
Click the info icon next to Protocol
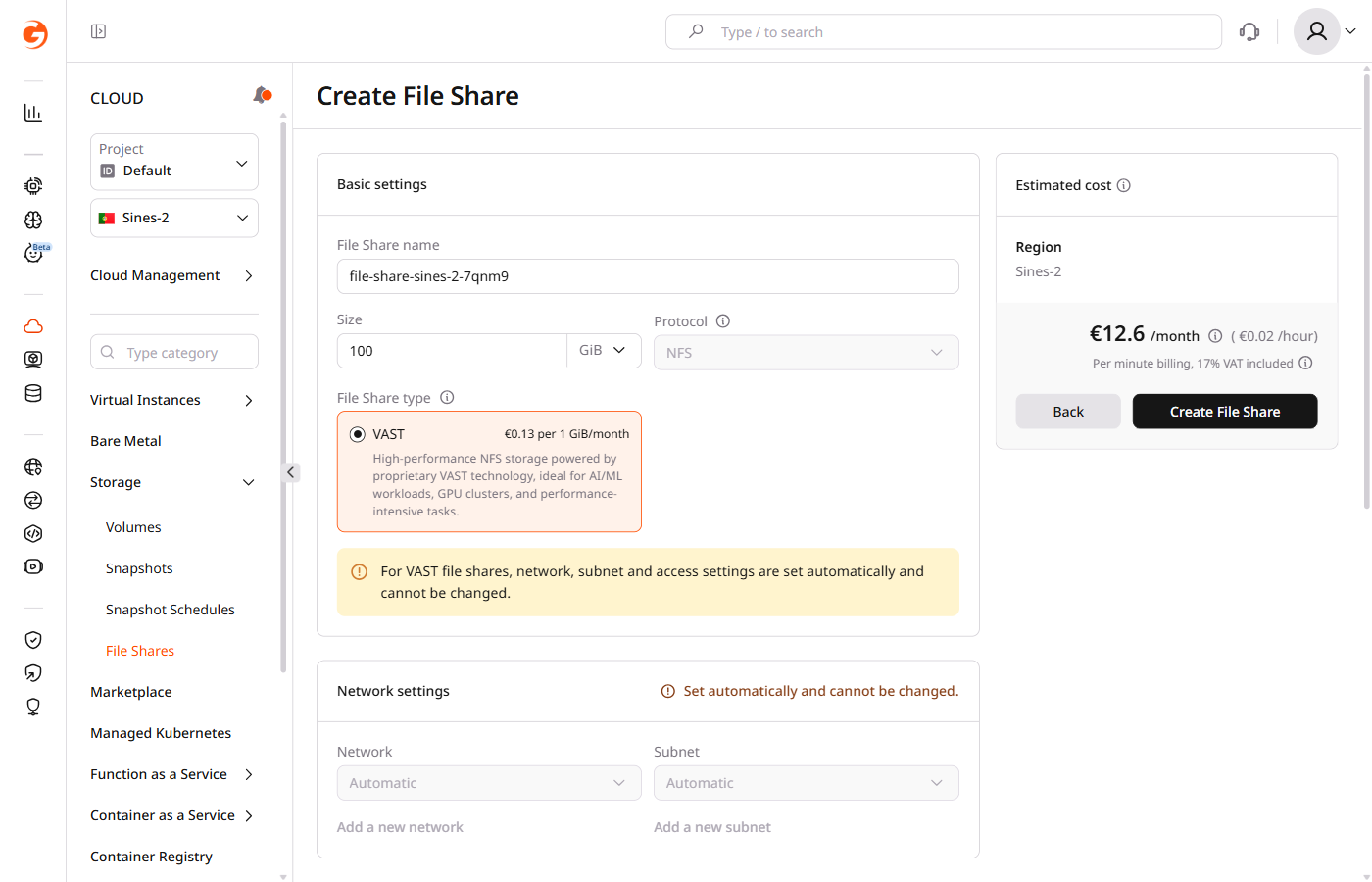[x=723, y=321]
